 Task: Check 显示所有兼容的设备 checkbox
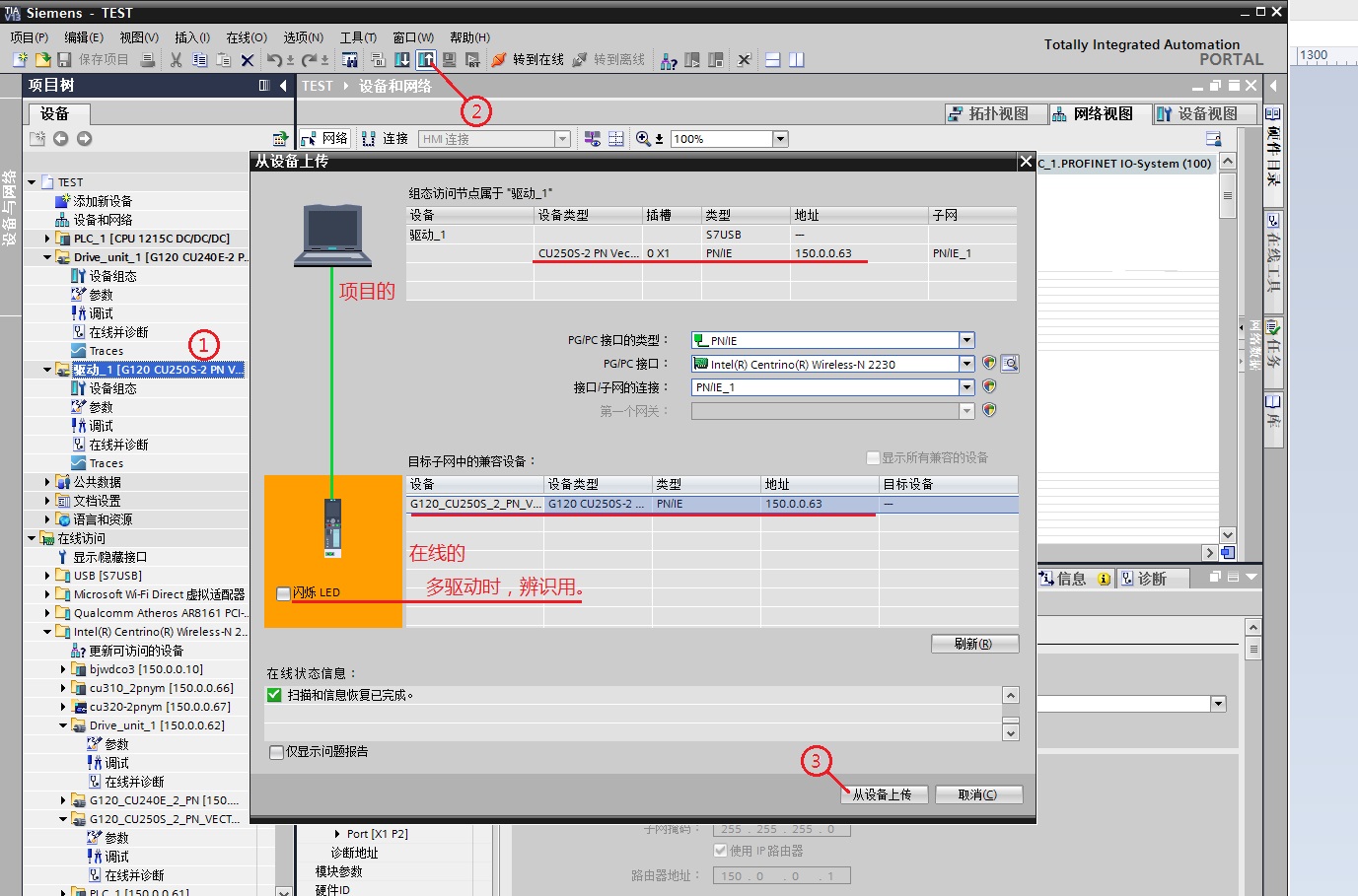pos(873,457)
